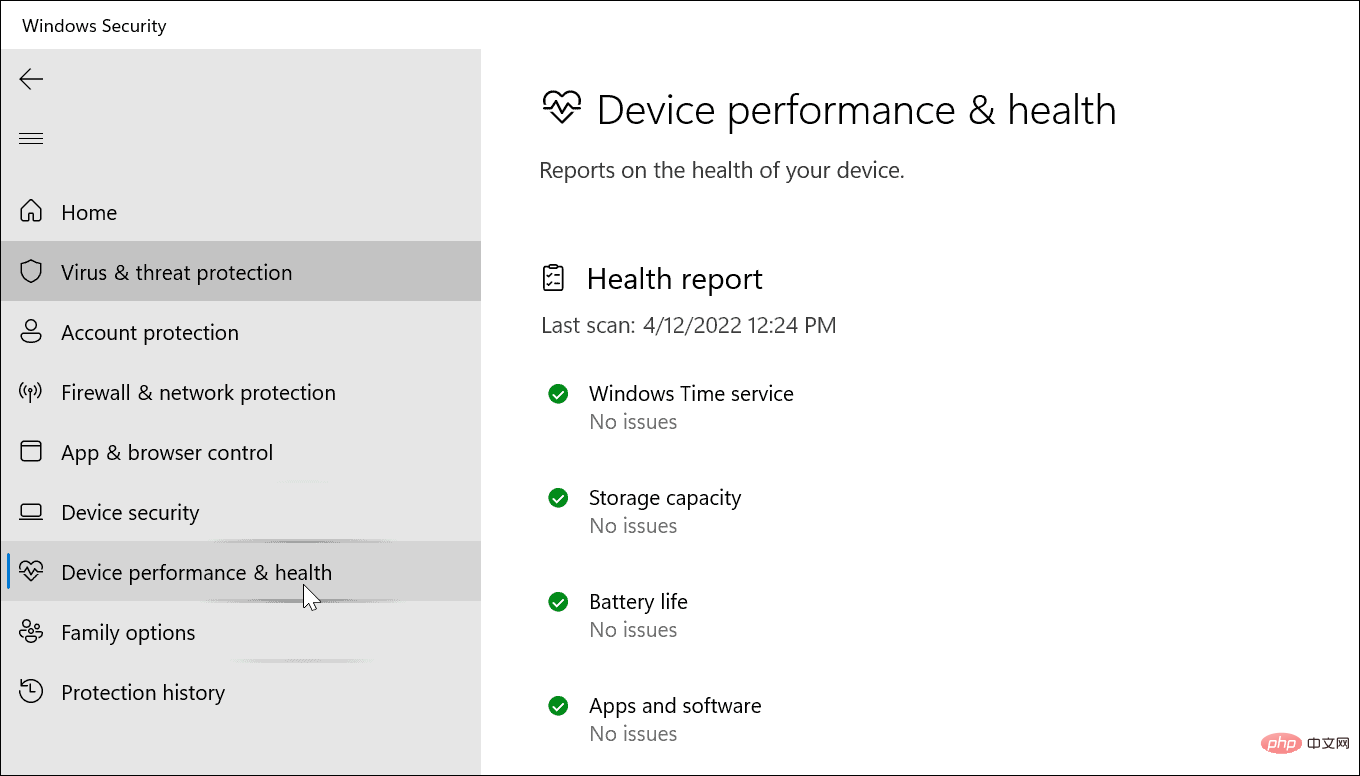Select the Firewall & network protection icon
The width and height of the screenshot is (1360, 776).
(x=31, y=392)
